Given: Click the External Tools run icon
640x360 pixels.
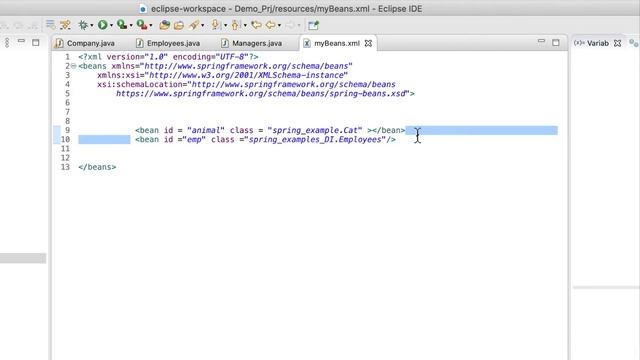Looking at the screenshot, I should pyautogui.click(x=142, y=25).
